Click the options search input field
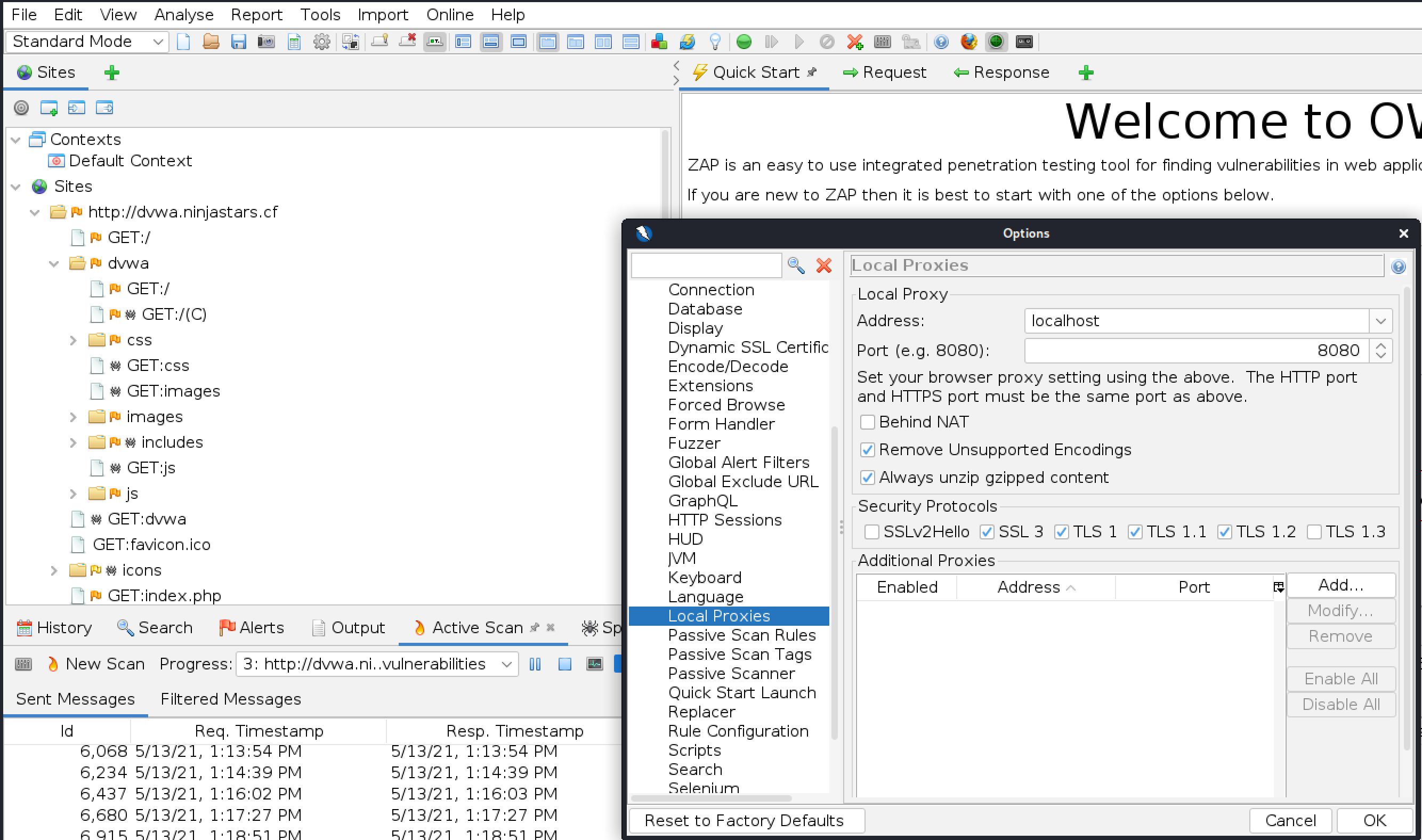Screen dimensions: 1422x840 pos(706,265)
